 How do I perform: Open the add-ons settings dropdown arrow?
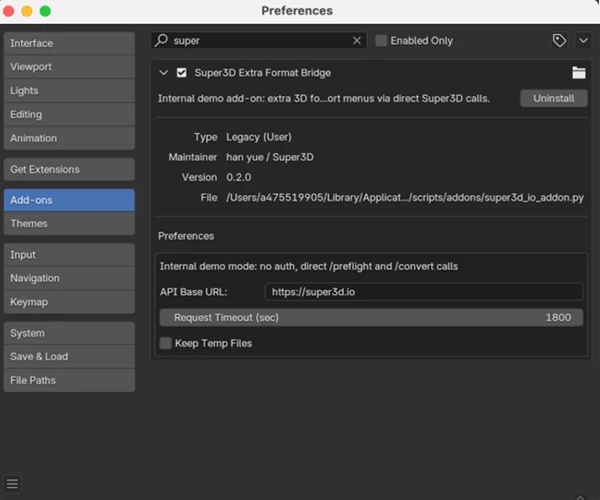coord(583,40)
